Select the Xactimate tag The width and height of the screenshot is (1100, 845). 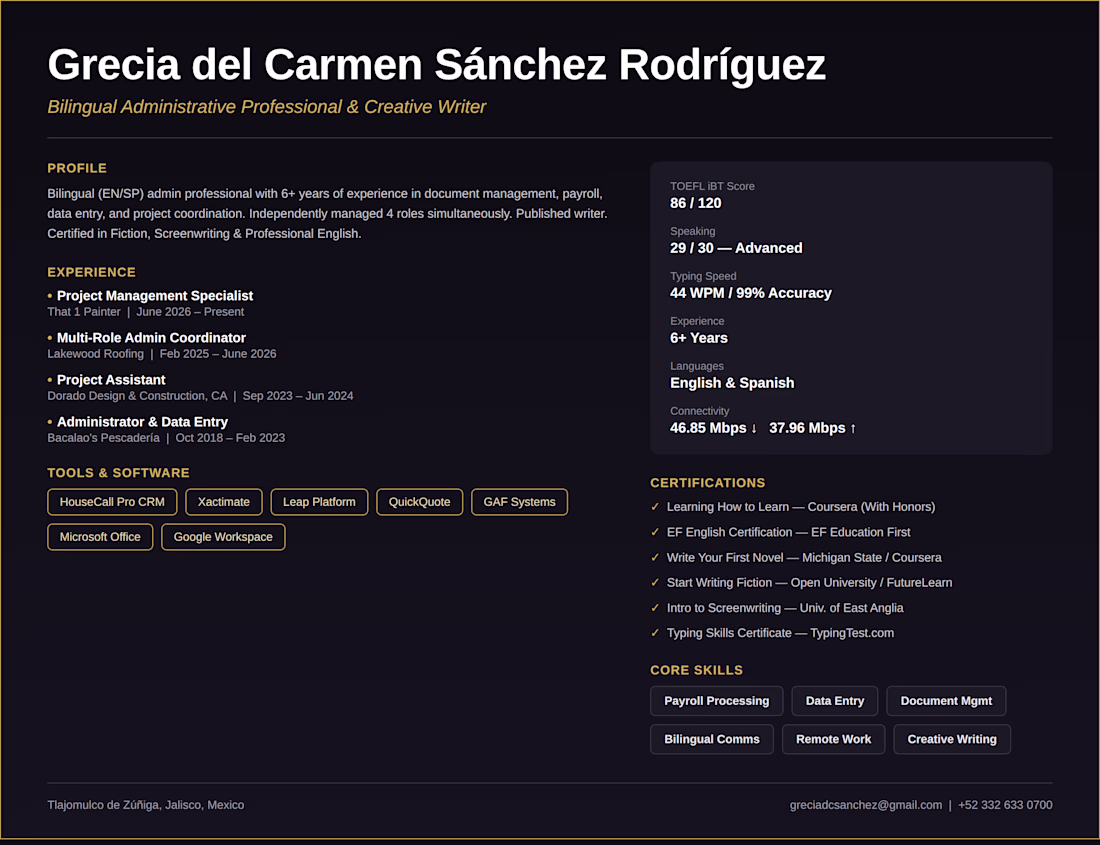pyautogui.click(x=224, y=502)
